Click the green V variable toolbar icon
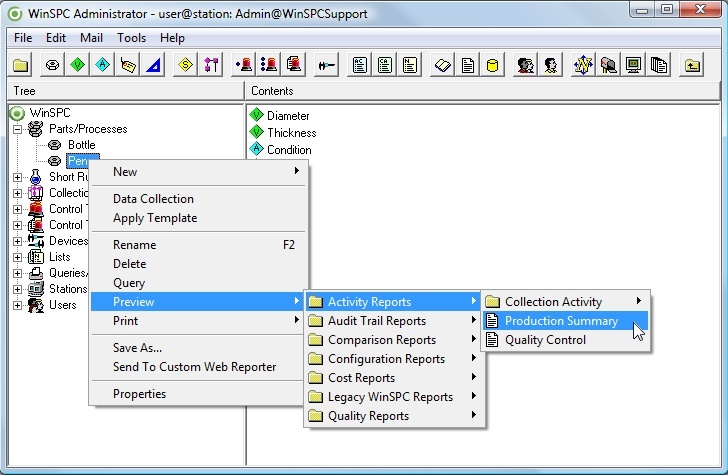 pos(78,65)
